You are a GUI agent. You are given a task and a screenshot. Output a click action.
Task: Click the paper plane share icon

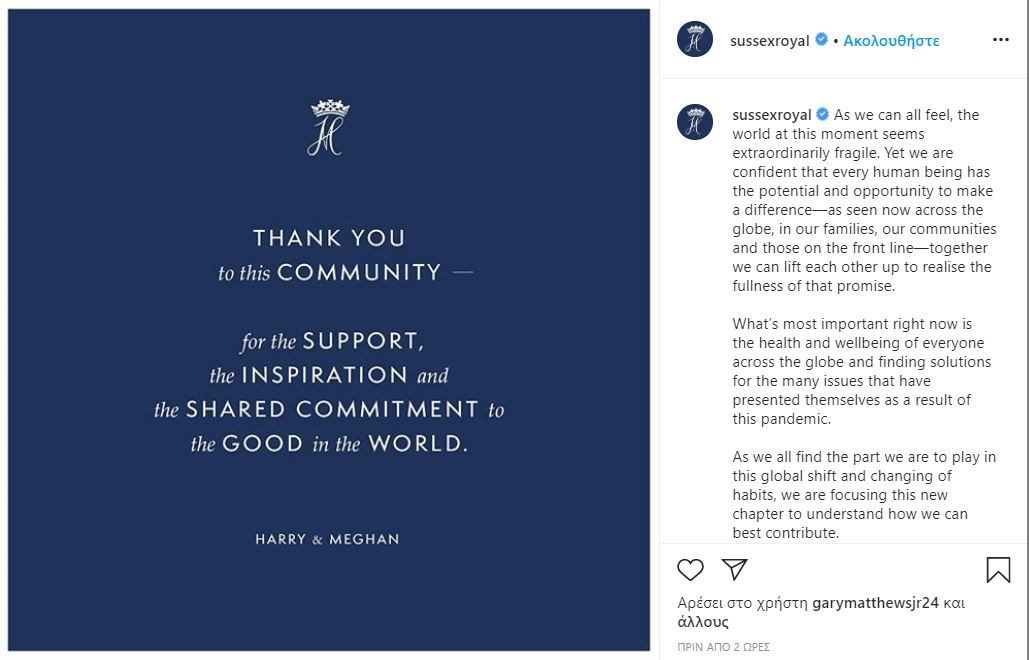click(735, 570)
